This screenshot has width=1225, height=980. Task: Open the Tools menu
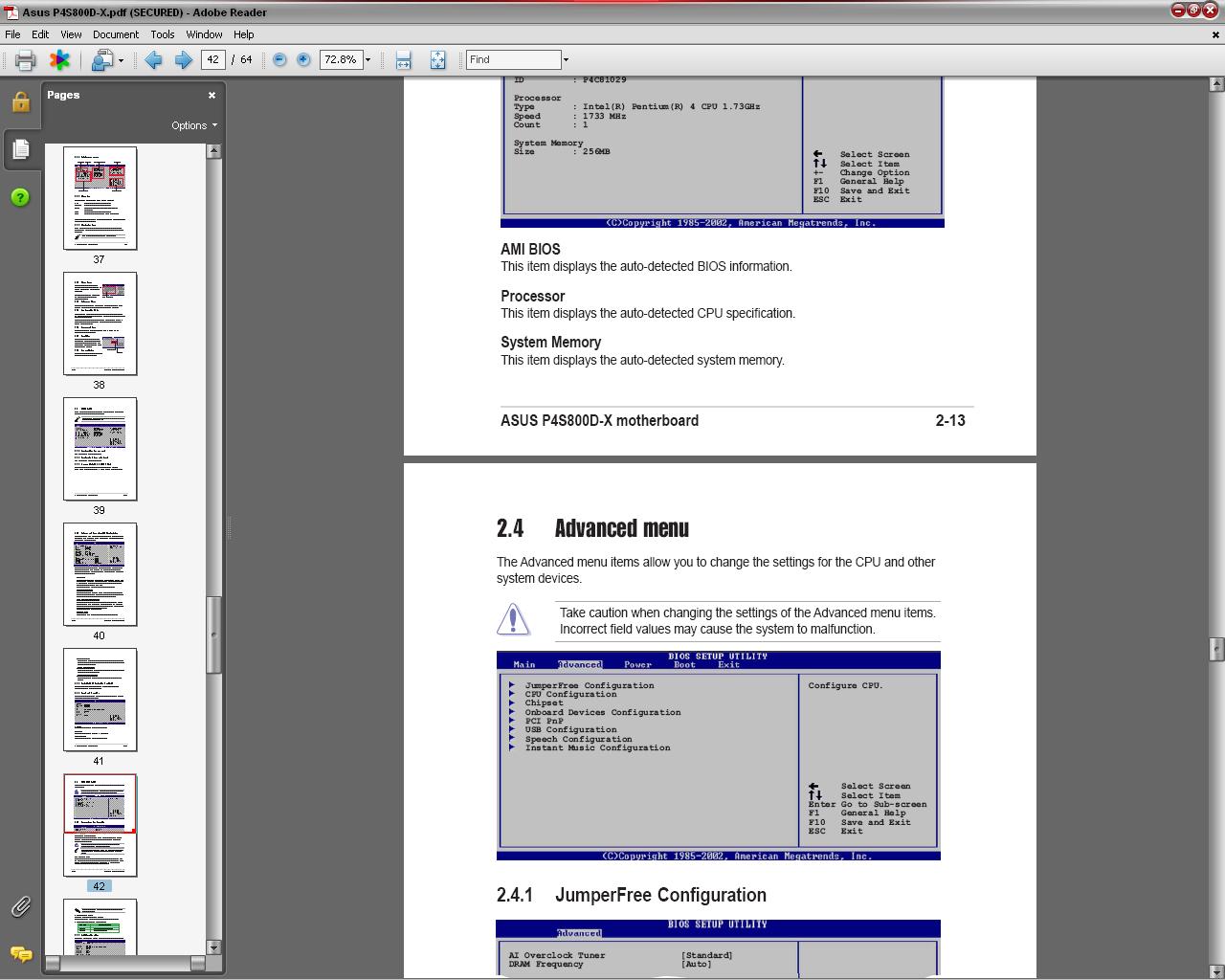163,34
